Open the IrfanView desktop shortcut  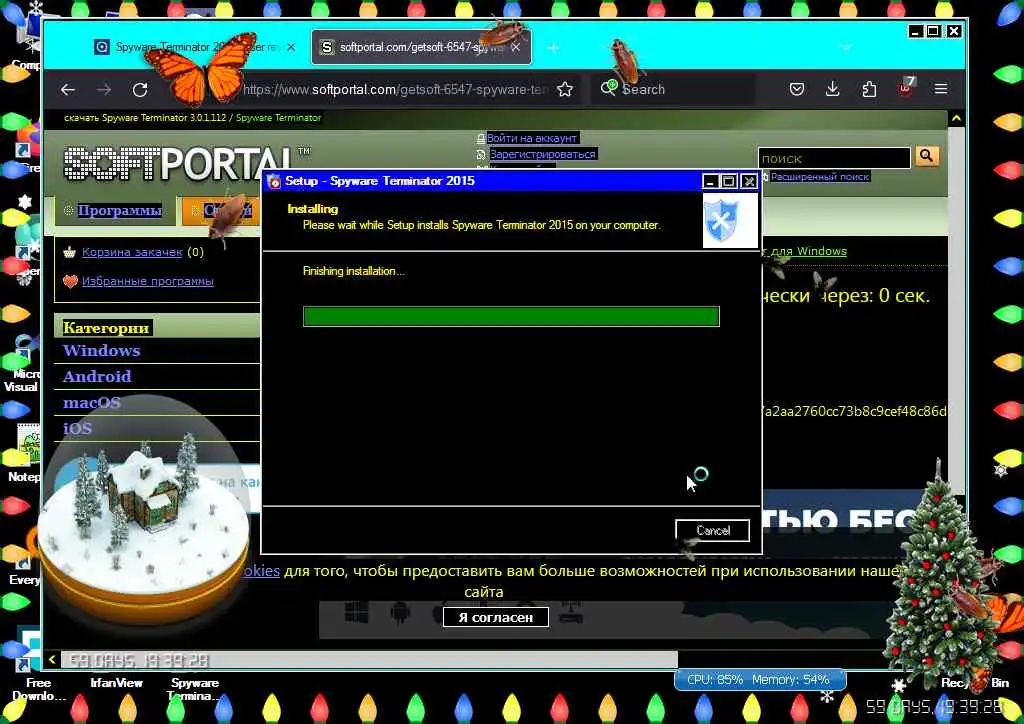tap(116, 683)
